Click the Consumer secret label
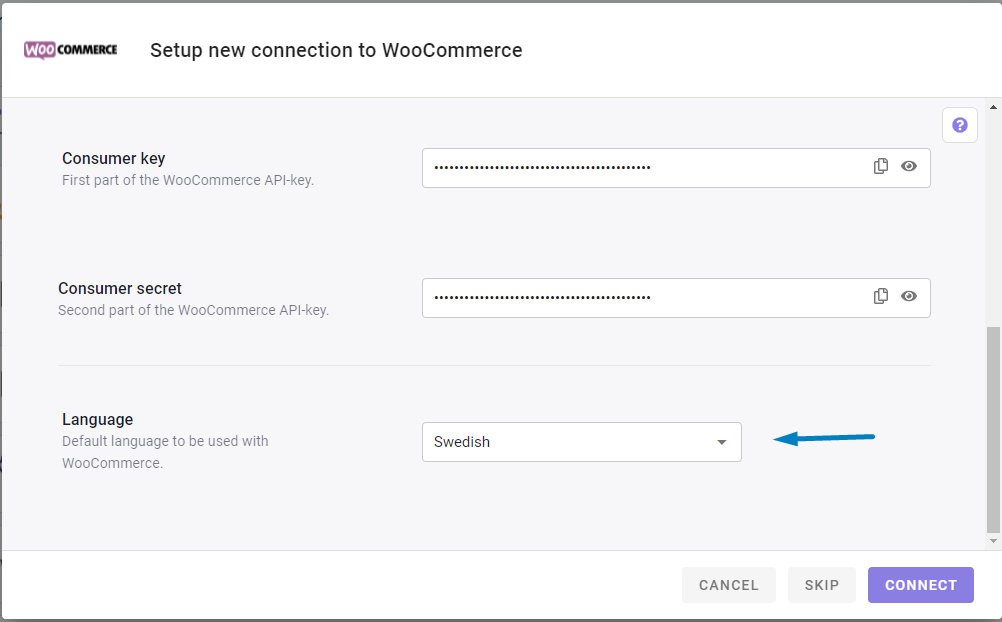This screenshot has width=1002, height=622. pyautogui.click(x=120, y=288)
